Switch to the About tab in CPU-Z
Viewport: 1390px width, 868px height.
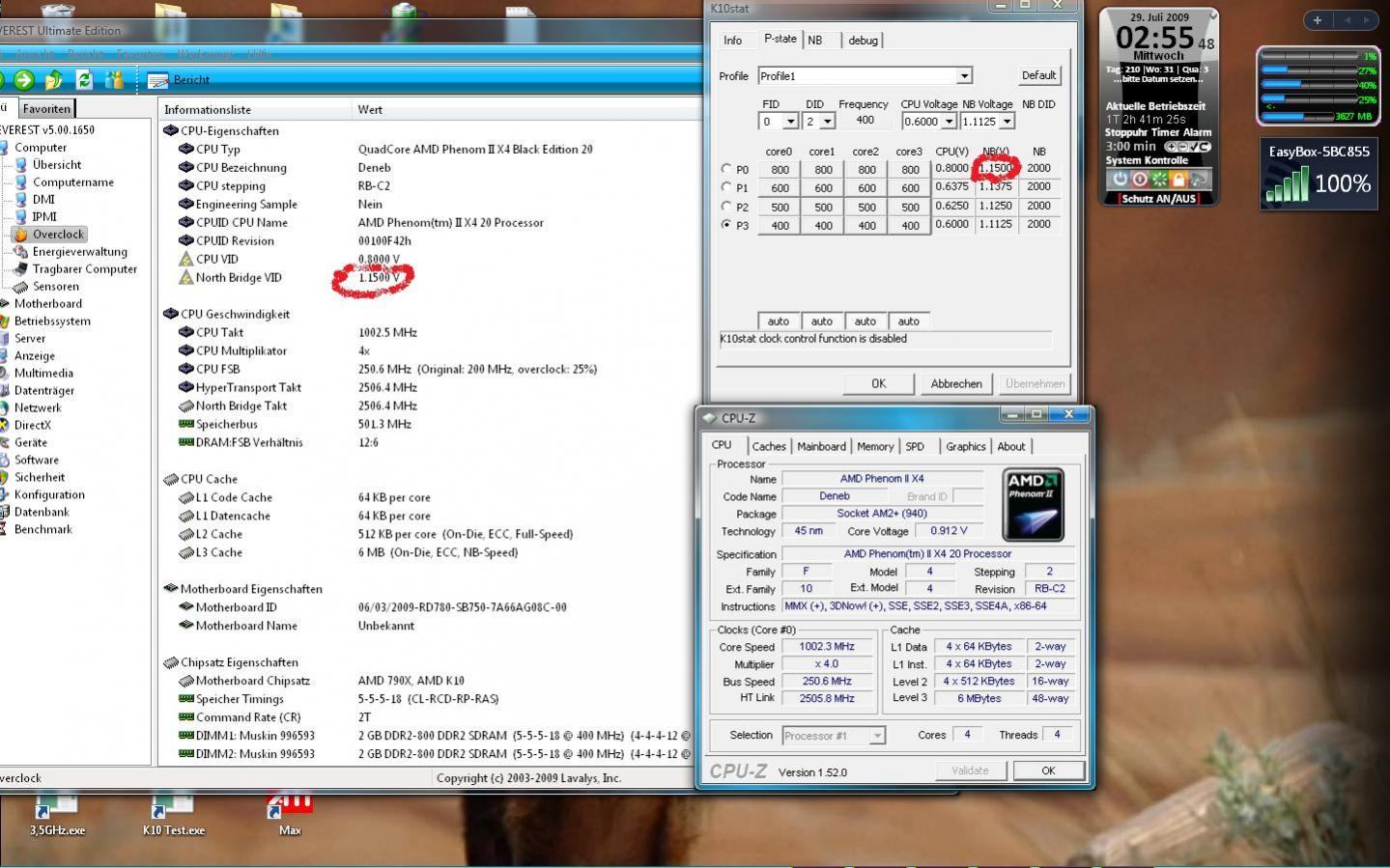point(1011,447)
